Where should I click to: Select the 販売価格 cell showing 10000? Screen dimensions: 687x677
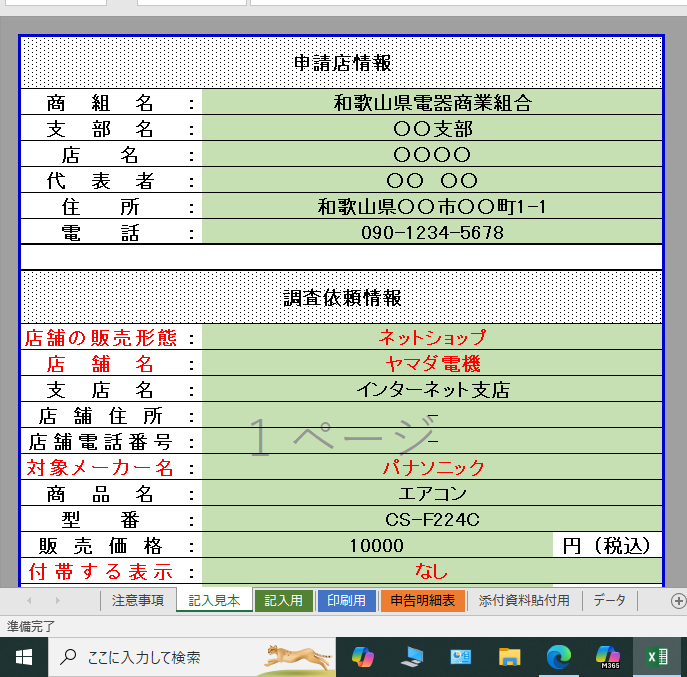pyautogui.click(x=377, y=545)
